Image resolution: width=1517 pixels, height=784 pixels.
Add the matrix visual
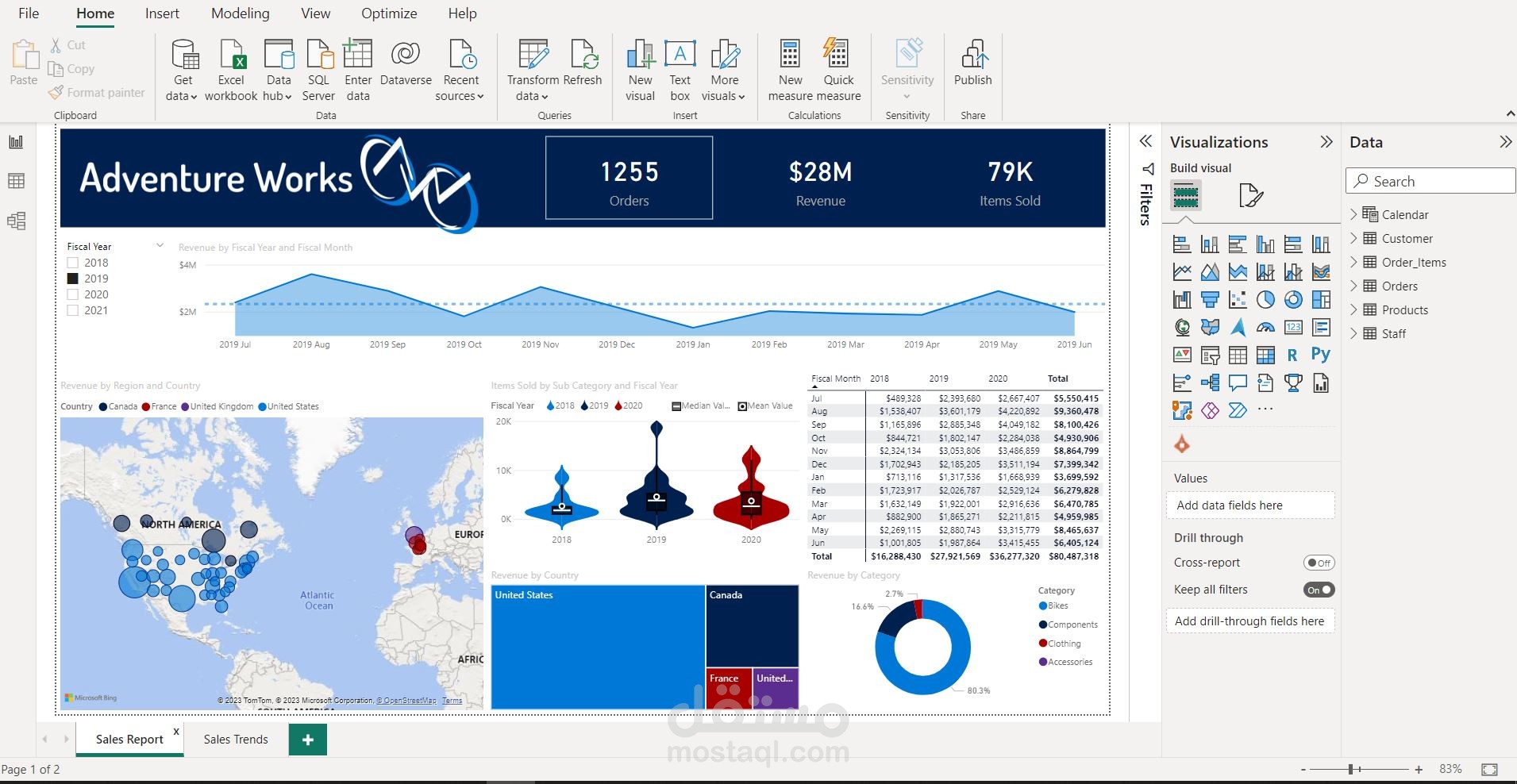pos(1265,355)
